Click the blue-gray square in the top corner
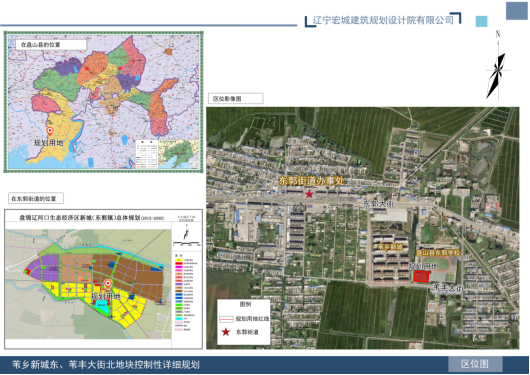 [x=516, y=10]
